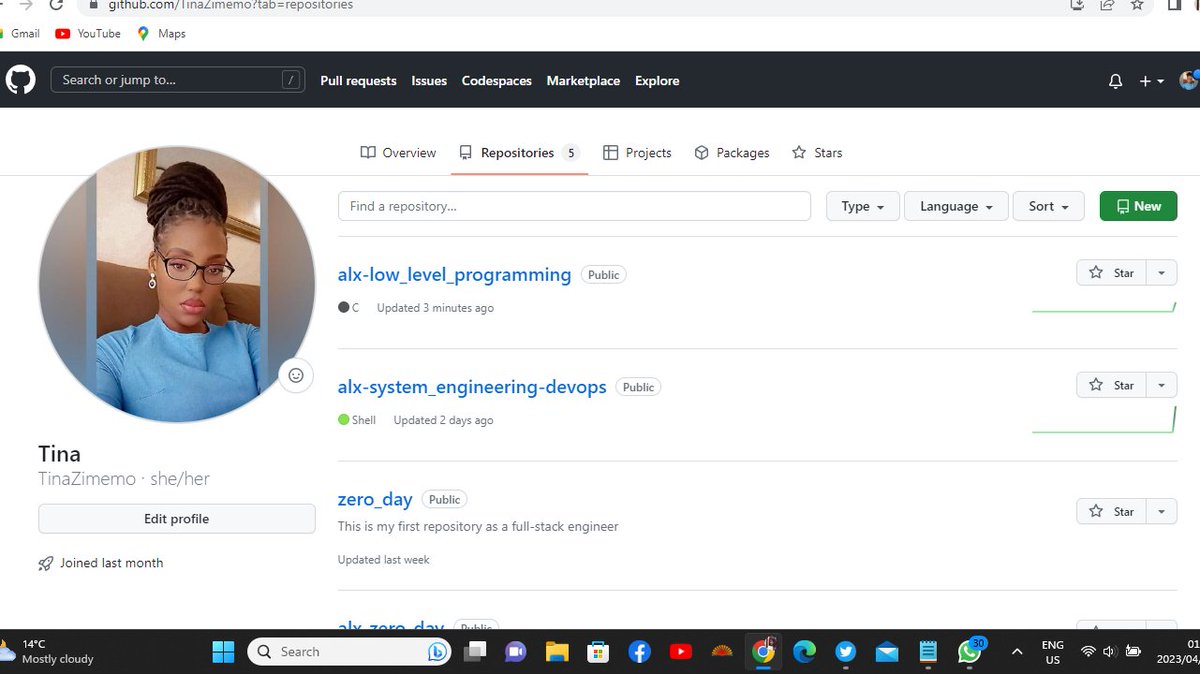Click the browser address bar URL
The image size is (1200, 674).
[230, 5]
